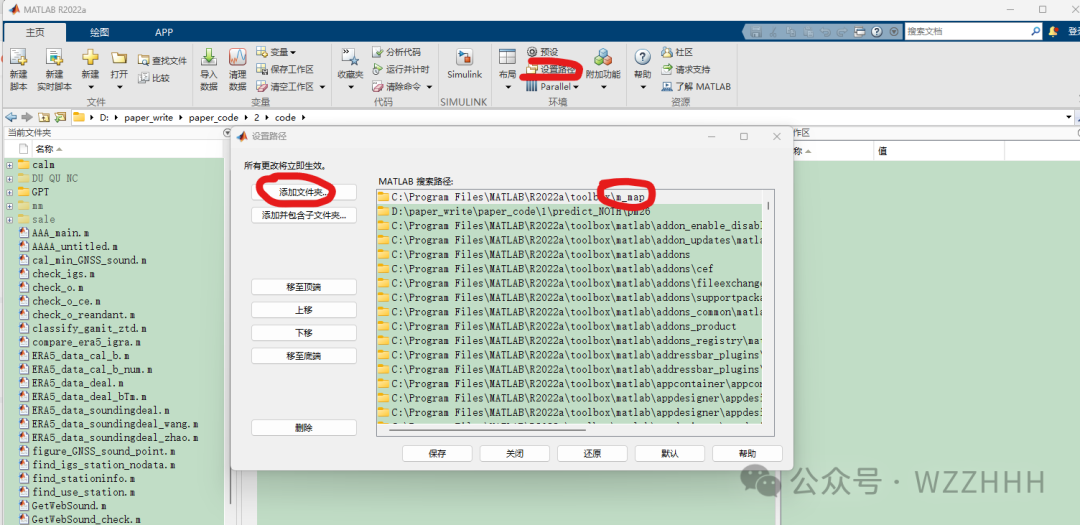Open the 帮助 (Help) dropdown
This screenshot has height=525, width=1080.
click(x=642, y=88)
